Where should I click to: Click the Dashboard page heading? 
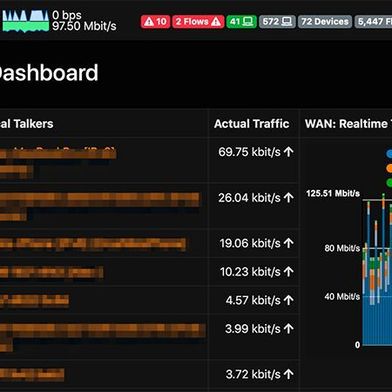(x=49, y=73)
